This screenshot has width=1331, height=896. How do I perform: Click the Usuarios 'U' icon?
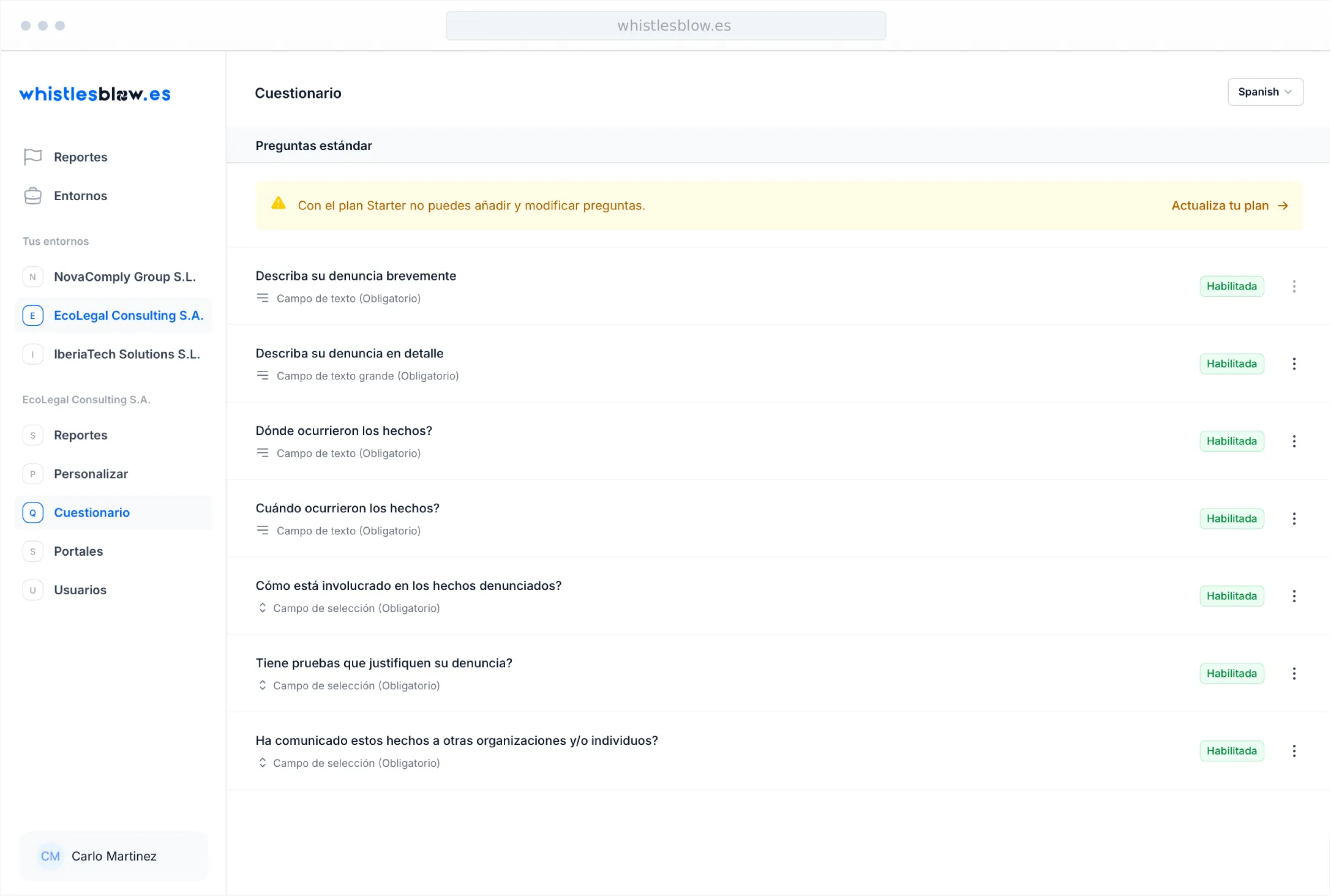tap(33, 590)
